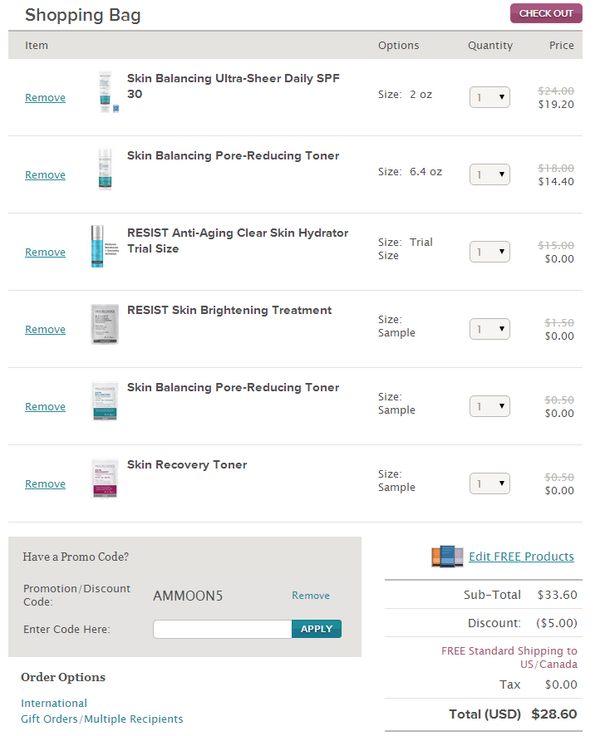Open RESIST Skin Brightening Treatment title
The image size is (600, 736).
pos(229,310)
